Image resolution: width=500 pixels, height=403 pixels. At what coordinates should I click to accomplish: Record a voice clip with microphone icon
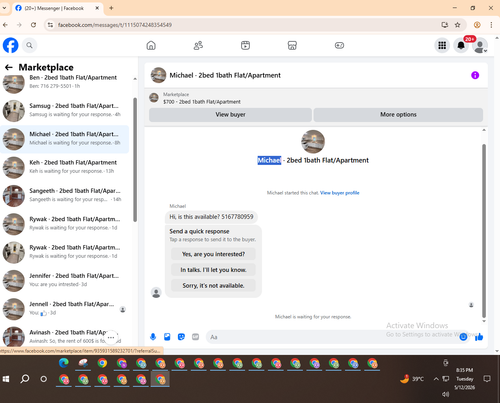pyautogui.click(x=153, y=337)
